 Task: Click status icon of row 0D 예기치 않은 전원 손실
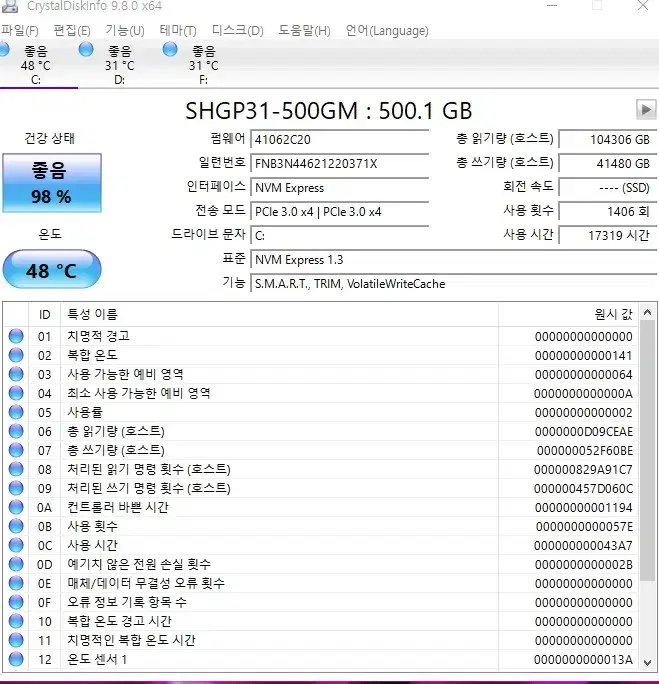pyautogui.click(x=16, y=564)
